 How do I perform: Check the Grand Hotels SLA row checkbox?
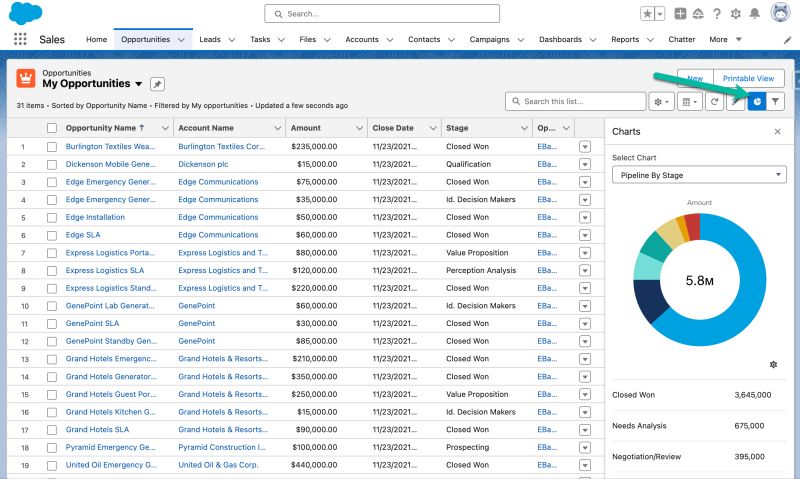[x=52, y=430]
